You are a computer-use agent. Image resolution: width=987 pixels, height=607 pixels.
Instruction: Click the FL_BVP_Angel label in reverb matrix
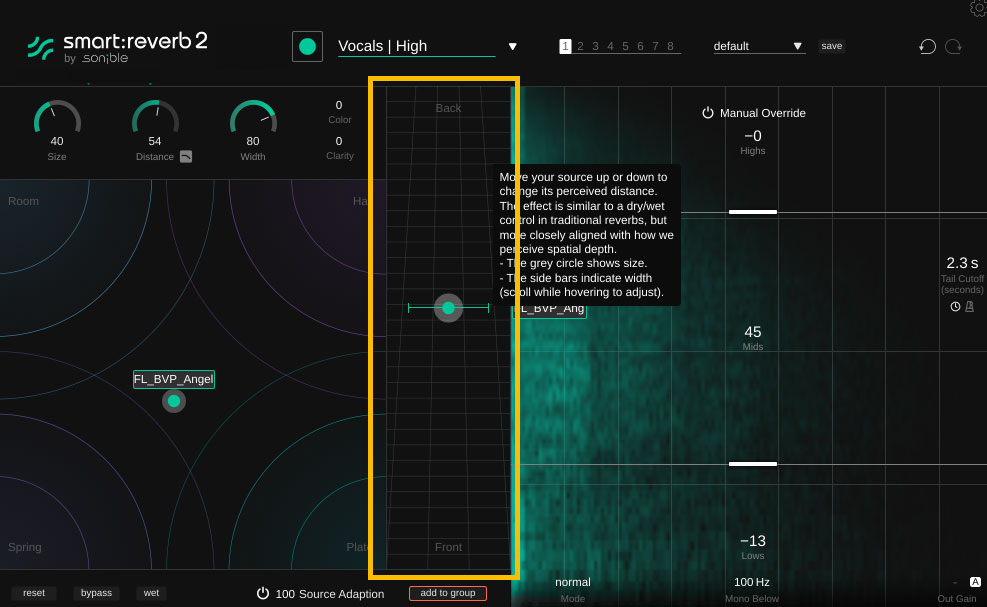point(174,379)
